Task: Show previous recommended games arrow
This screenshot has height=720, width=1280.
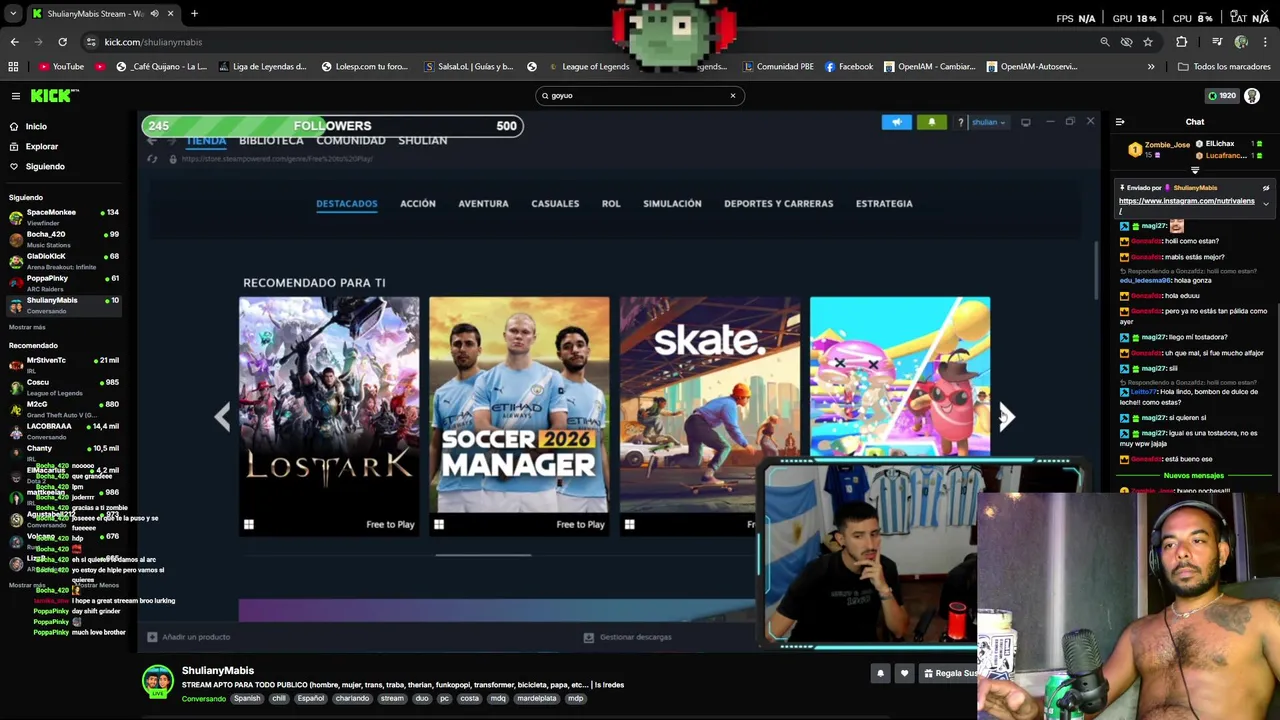Action: [x=222, y=417]
